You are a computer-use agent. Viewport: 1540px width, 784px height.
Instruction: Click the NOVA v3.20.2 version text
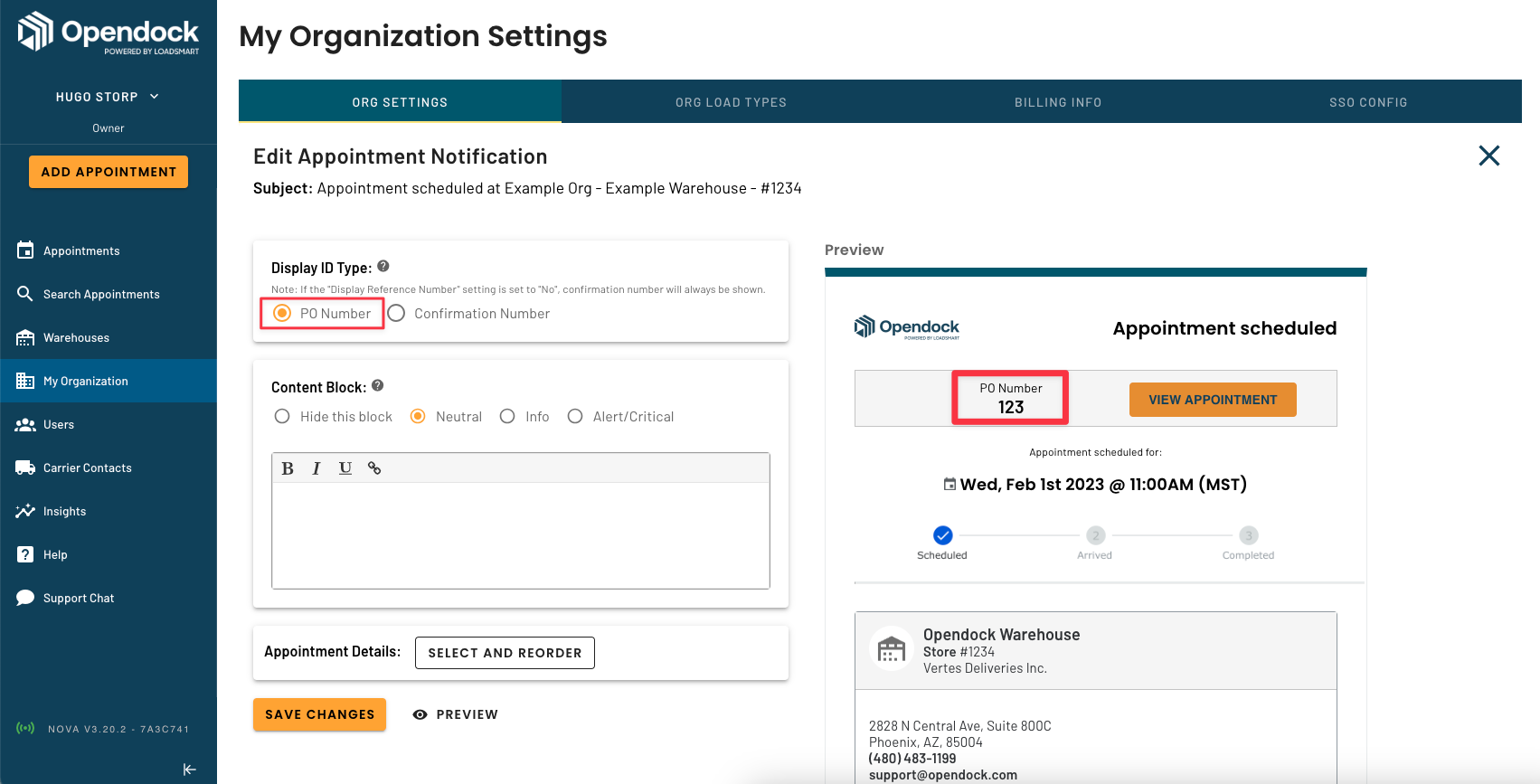pyautogui.click(x=118, y=729)
